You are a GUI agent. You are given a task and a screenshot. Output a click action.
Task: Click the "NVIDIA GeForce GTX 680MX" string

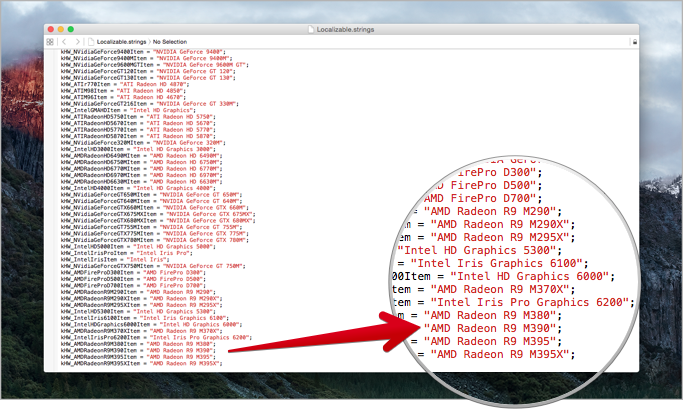tap(209, 221)
